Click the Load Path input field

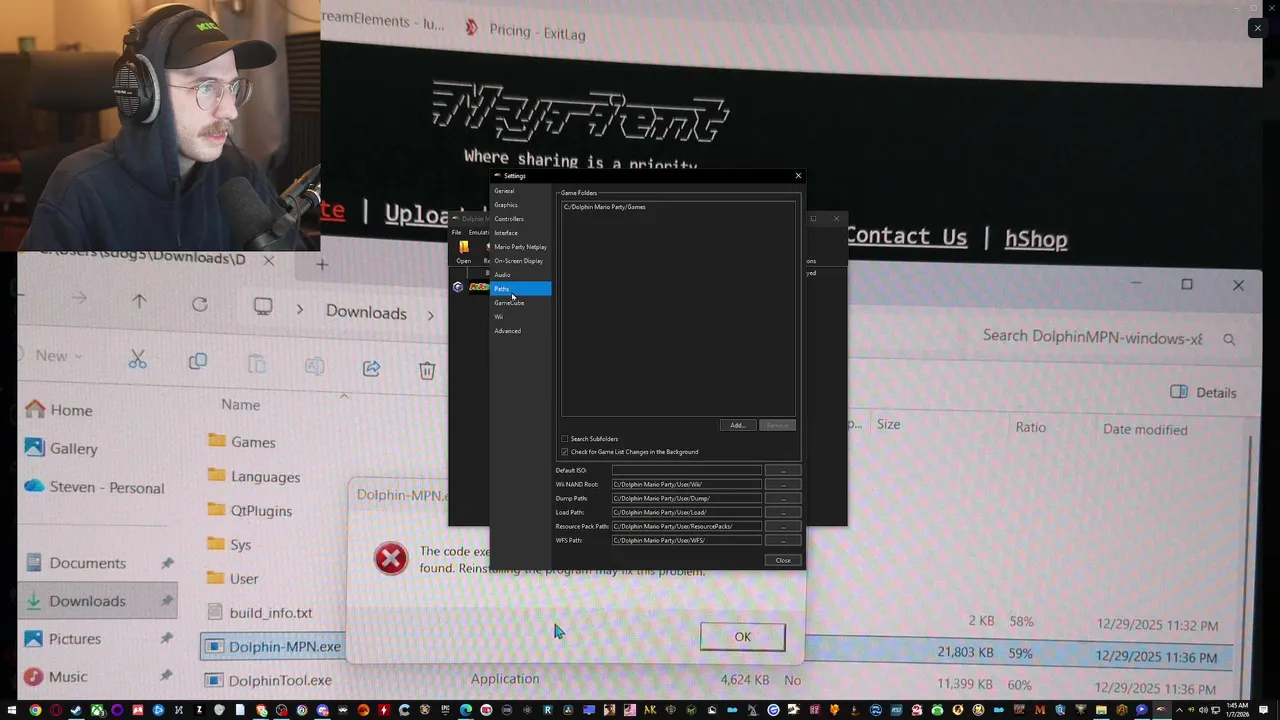point(687,512)
